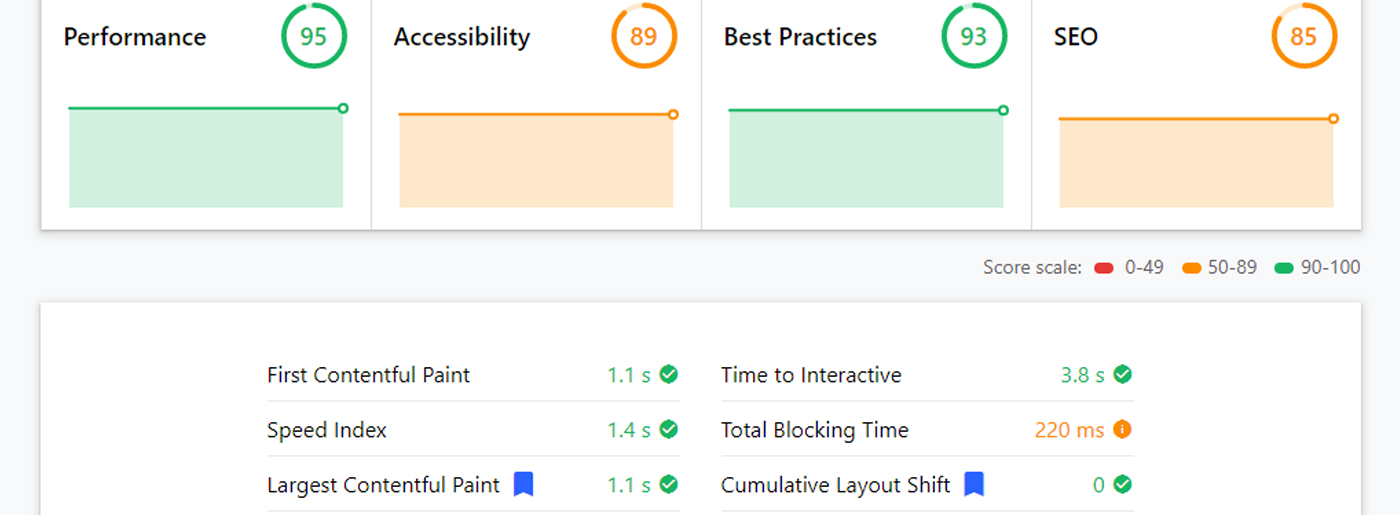Viewport: 1400px width, 515px height.
Task: Click the SEO trend chart end point
Action: tap(1333, 119)
